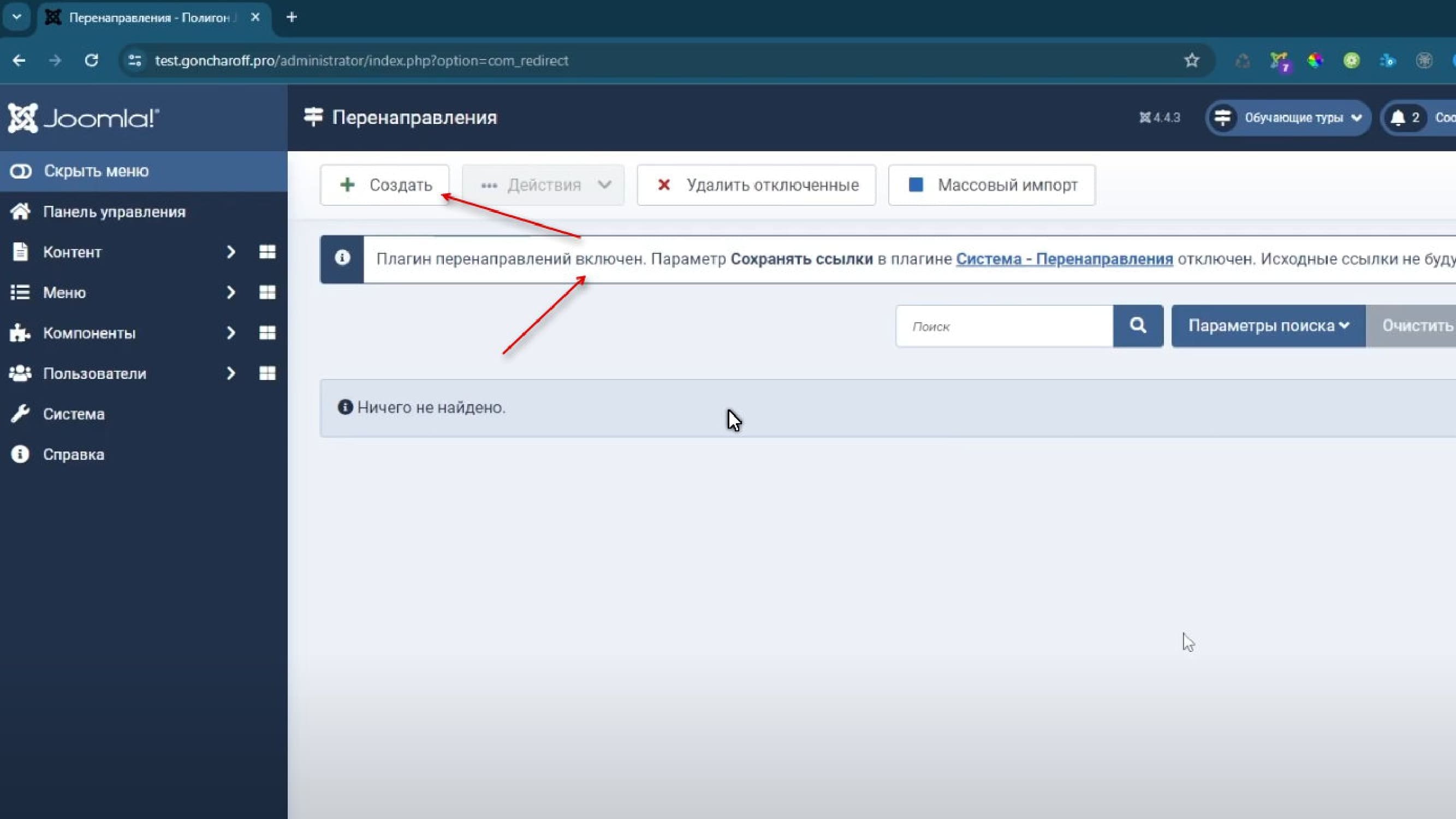Click the info icon in plugin notice
The width and height of the screenshot is (1456, 819).
(x=342, y=258)
